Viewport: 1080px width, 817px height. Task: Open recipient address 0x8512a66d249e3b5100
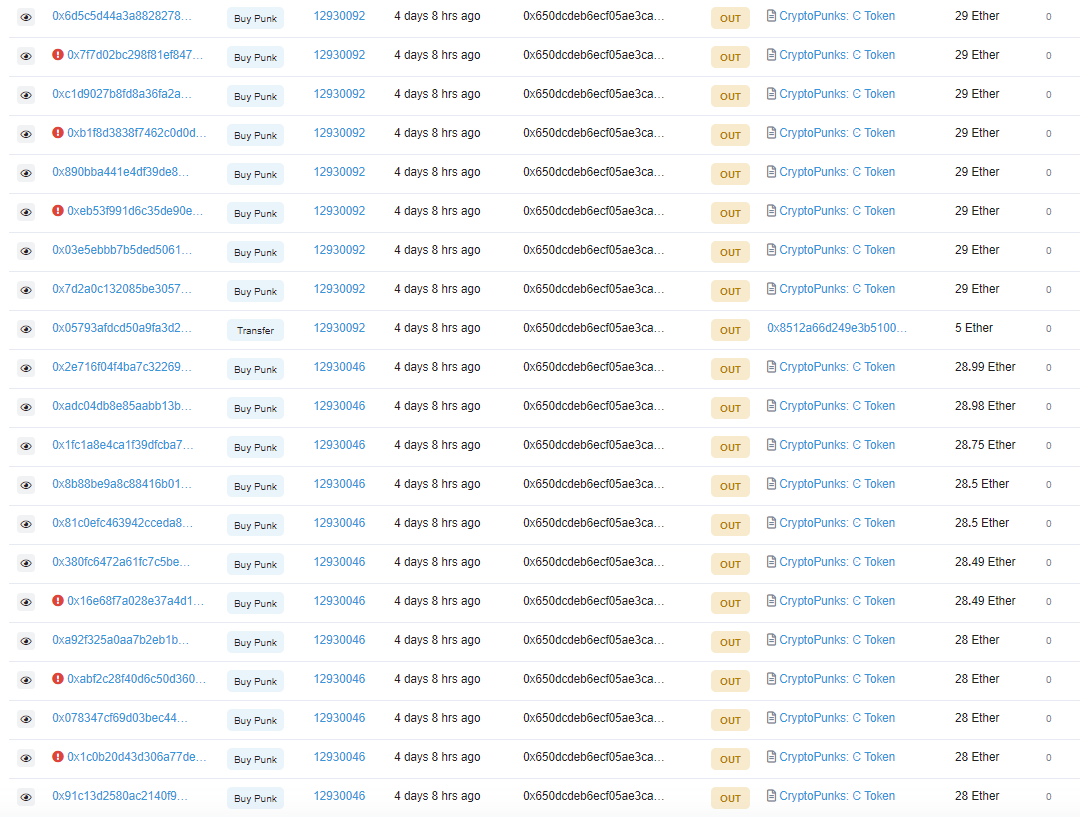click(x=837, y=328)
